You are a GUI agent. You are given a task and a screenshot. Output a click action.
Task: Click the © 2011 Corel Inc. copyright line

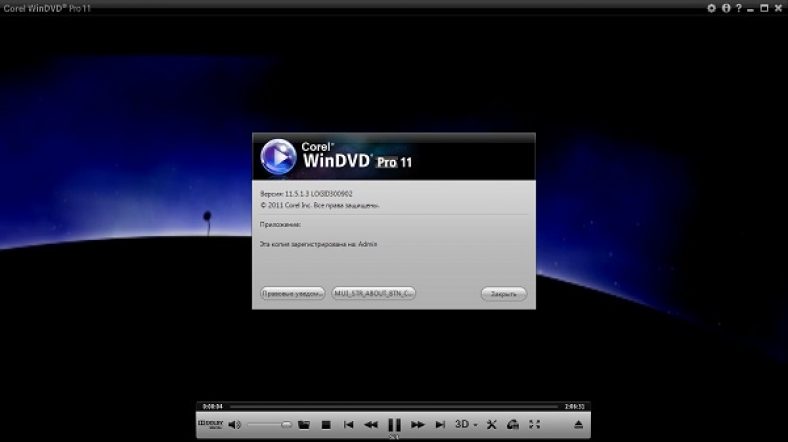click(320, 205)
